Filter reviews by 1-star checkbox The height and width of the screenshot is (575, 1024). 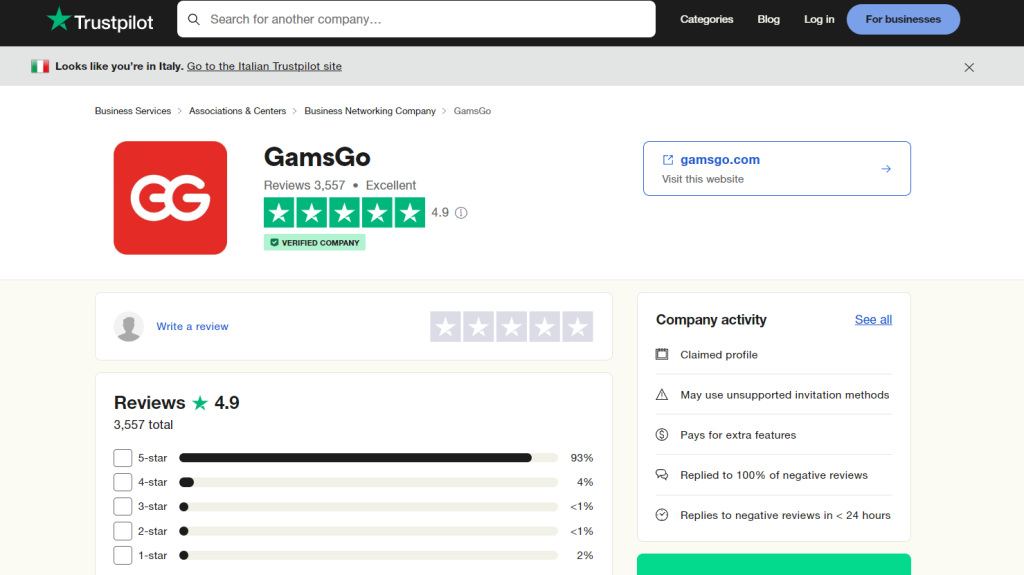tap(123, 555)
